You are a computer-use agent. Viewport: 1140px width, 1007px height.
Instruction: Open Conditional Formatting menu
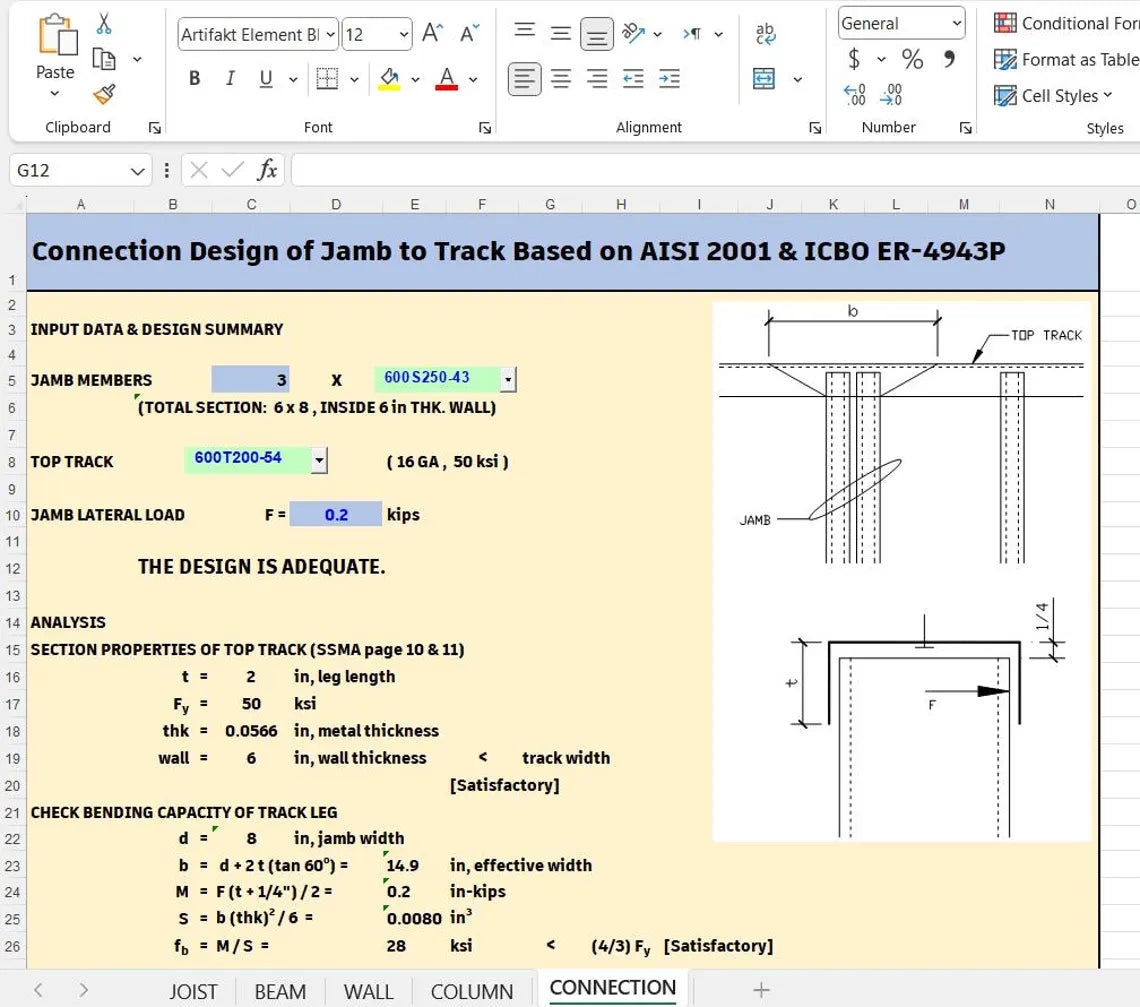(x=1066, y=23)
